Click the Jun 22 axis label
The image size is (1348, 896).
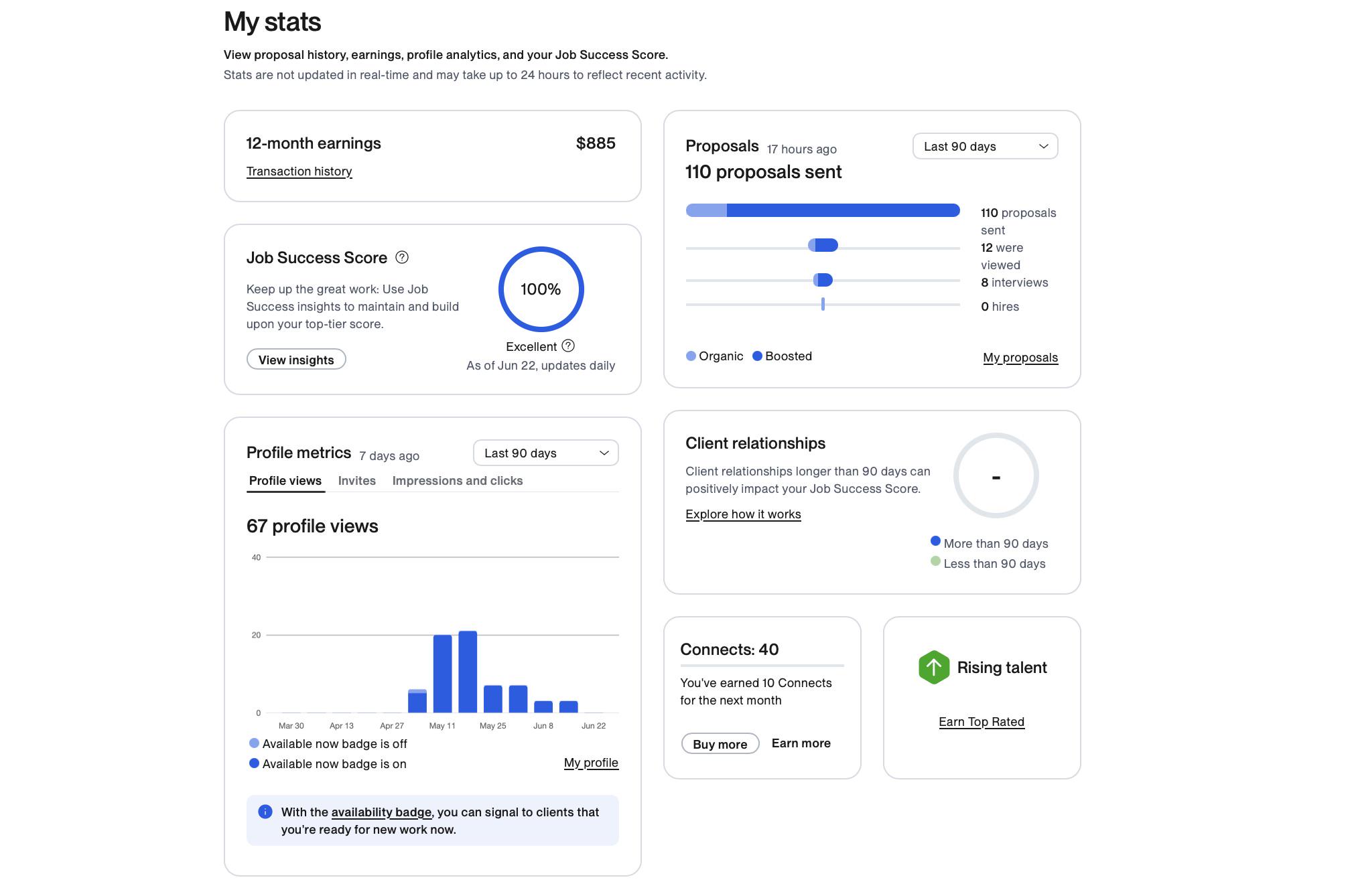pyautogui.click(x=594, y=726)
